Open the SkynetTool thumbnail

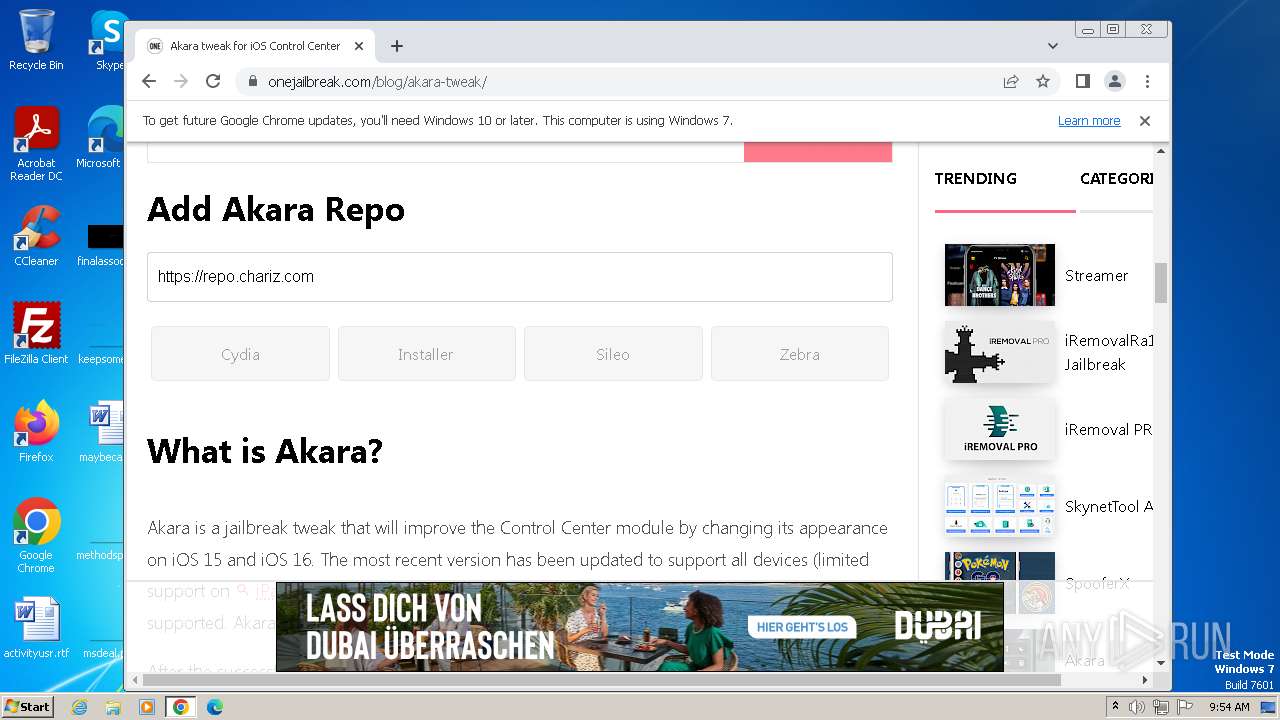coord(1000,507)
